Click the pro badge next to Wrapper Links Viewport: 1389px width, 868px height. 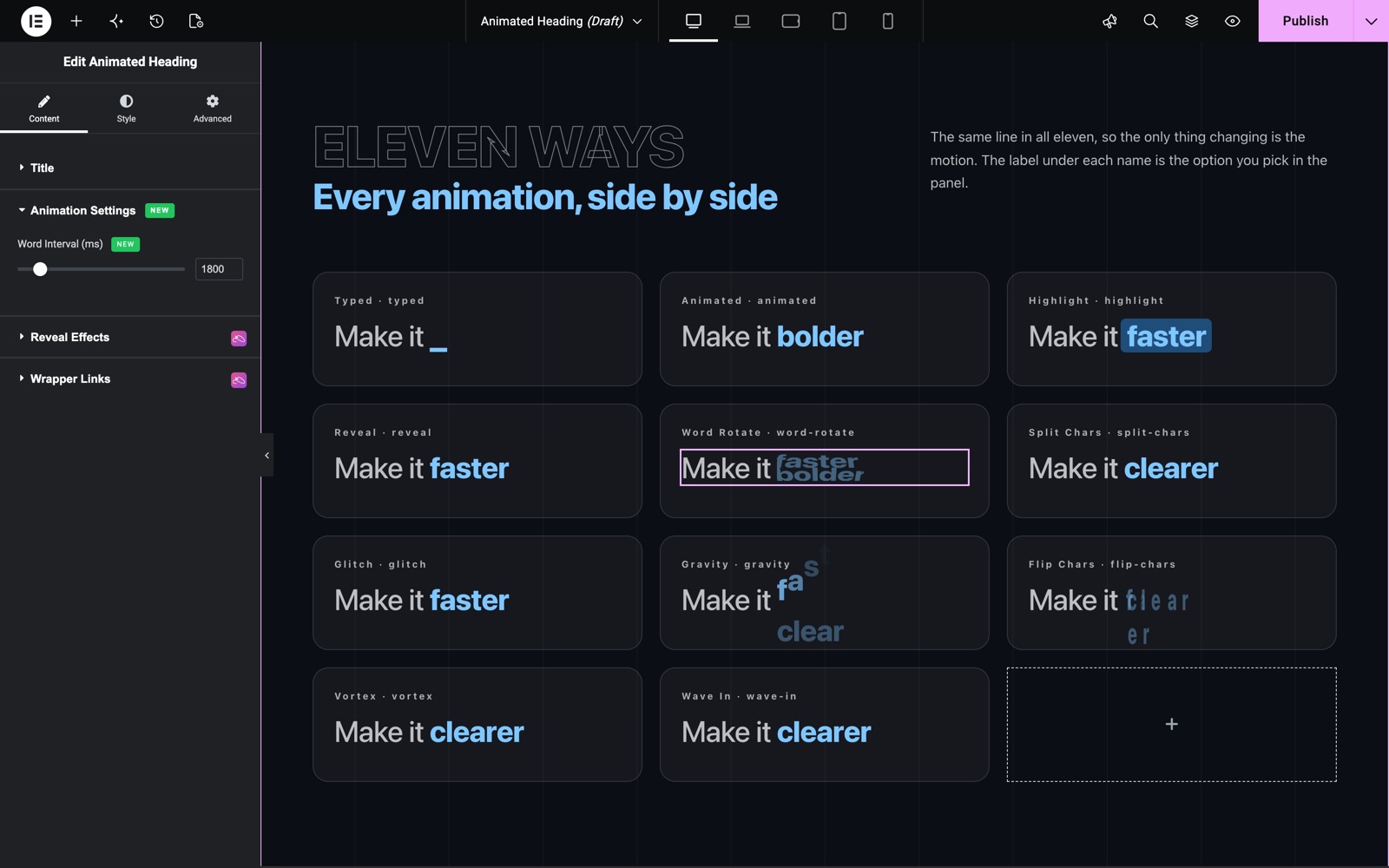pos(239,380)
